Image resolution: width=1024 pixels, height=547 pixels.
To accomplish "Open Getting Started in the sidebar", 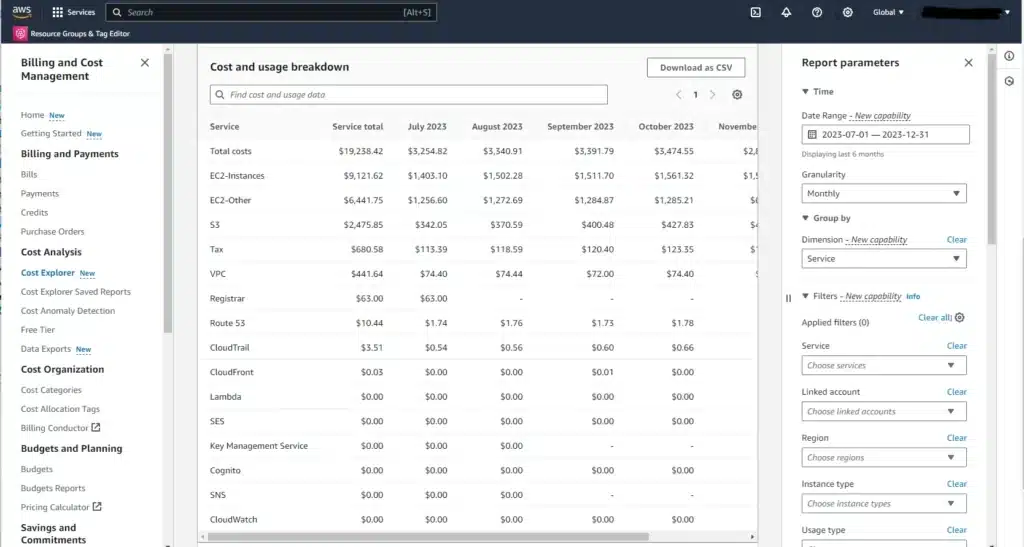I will 51,133.
